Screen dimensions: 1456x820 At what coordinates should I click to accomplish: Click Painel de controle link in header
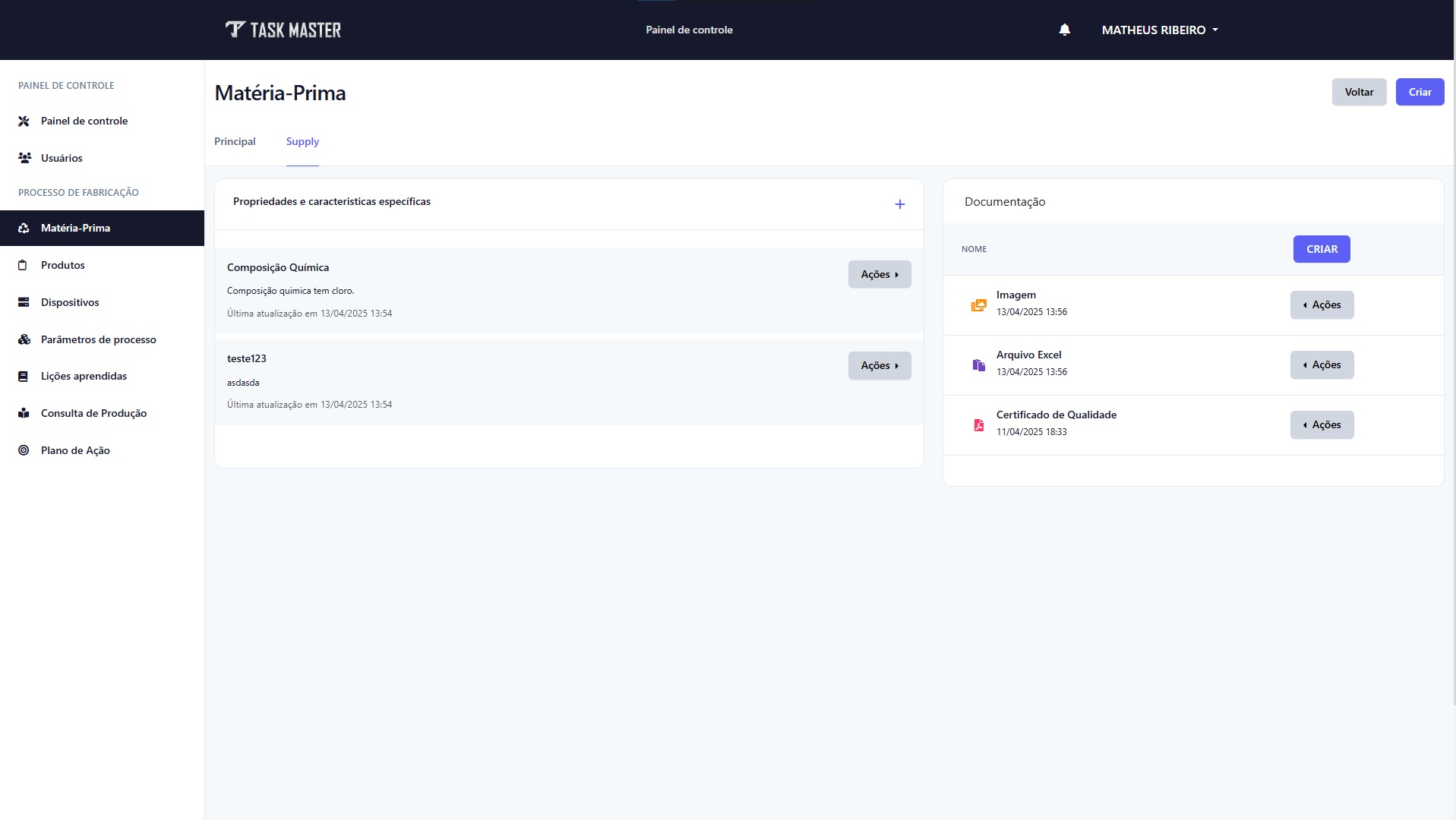pyautogui.click(x=689, y=30)
